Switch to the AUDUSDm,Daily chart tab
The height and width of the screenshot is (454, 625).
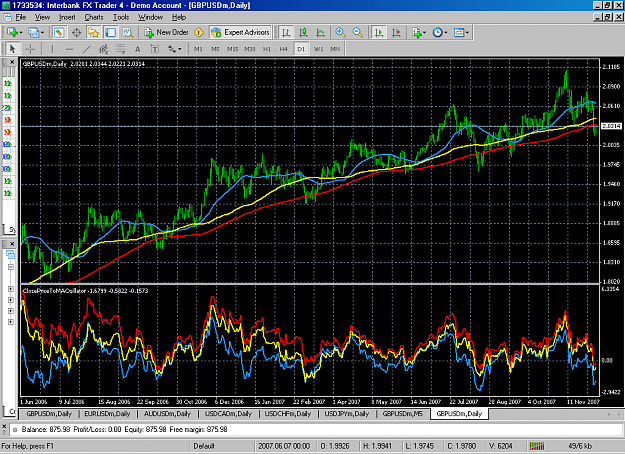click(167, 414)
